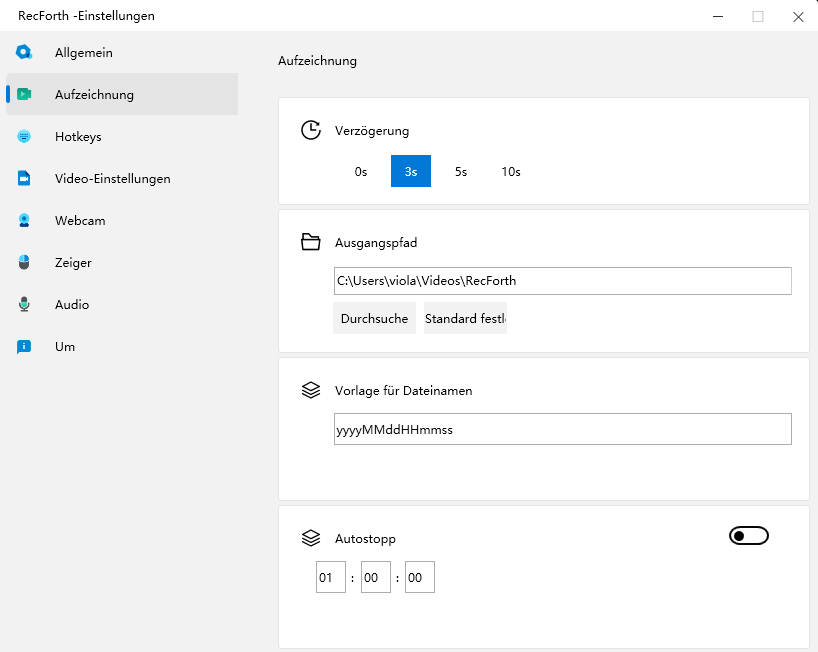Click the Standard festlegen button
Viewport: 818px width, 652px height.
coord(465,318)
